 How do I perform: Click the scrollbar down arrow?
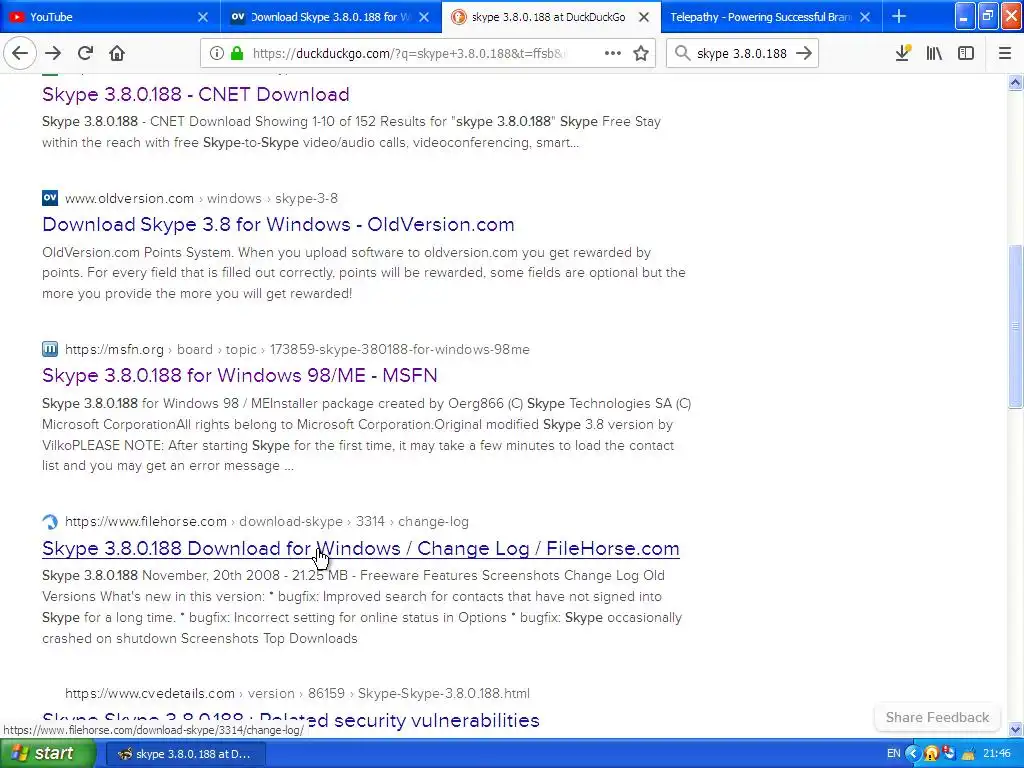pyautogui.click(x=1016, y=729)
